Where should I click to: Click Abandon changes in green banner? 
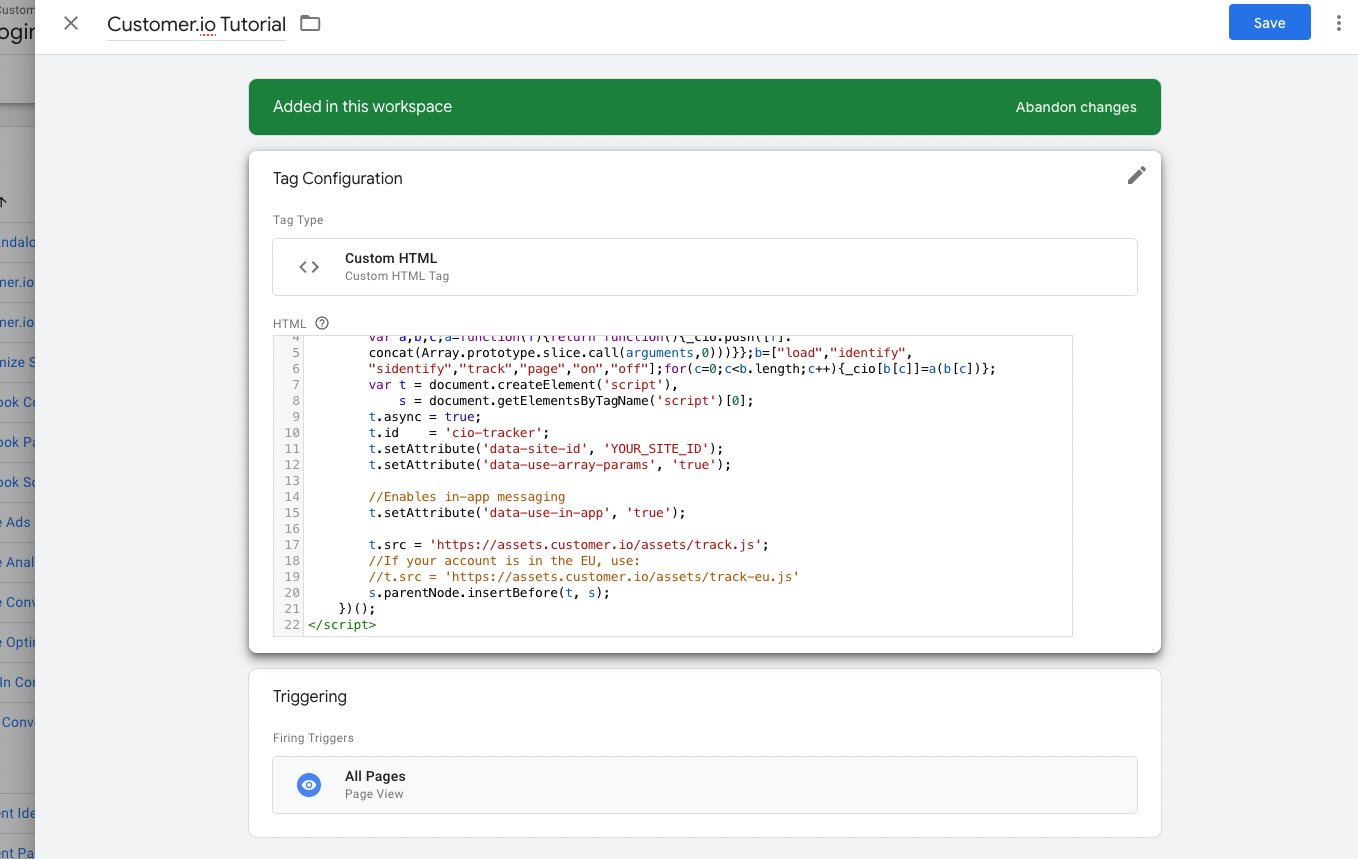click(1076, 107)
